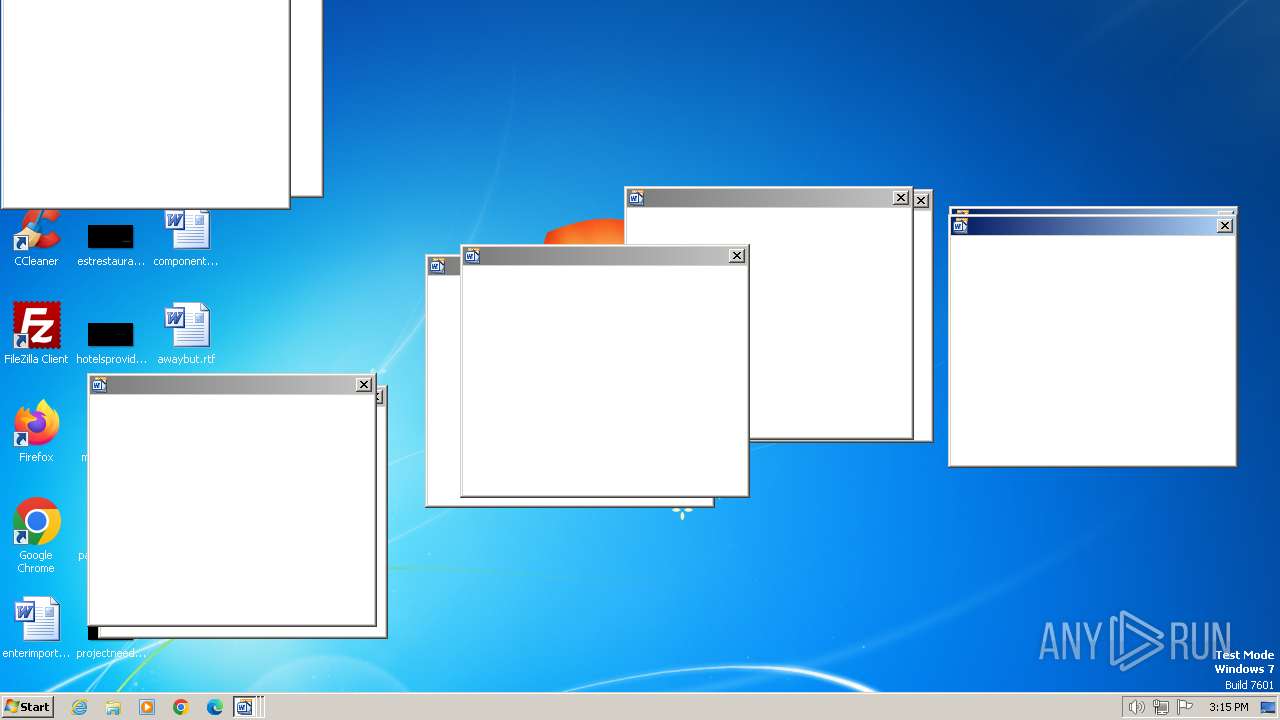
Task: Select the hotelsprovid... black desktop file
Action: [110, 343]
